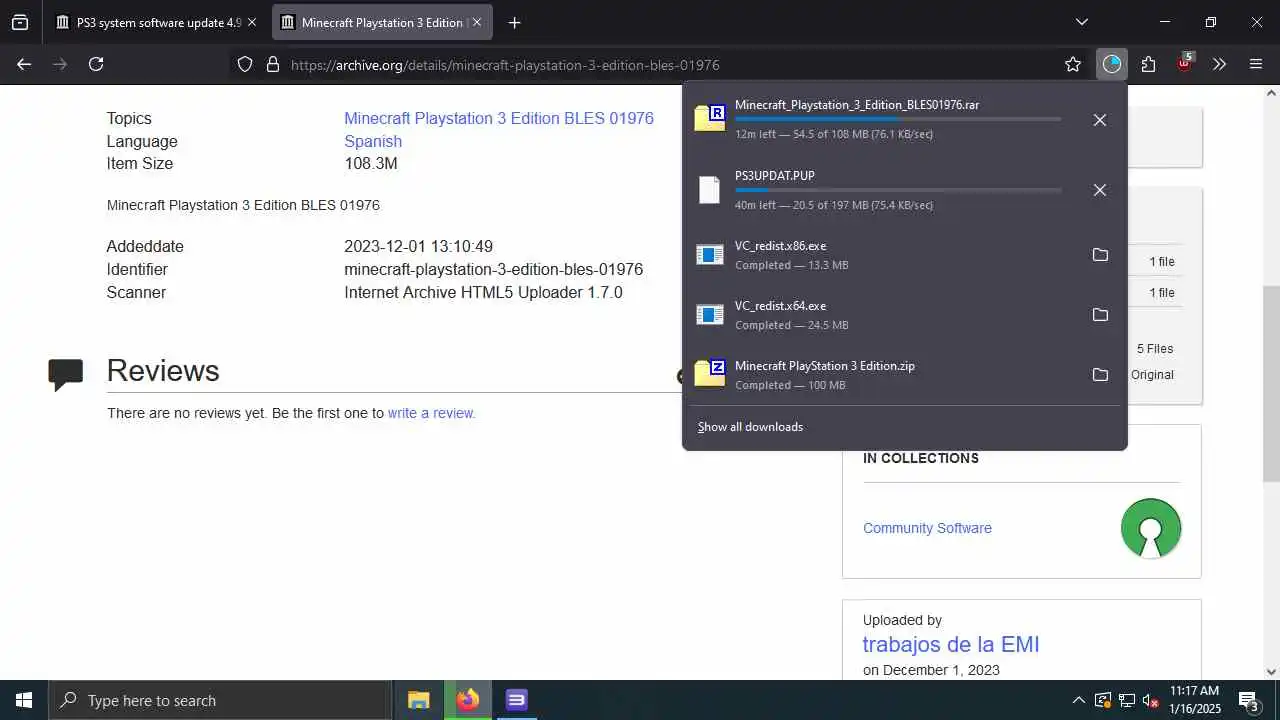The height and width of the screenshot is (720, 1280).
Task: Click VC_redist.x86.exe installer icon
Action: click(x=709, y=255)
